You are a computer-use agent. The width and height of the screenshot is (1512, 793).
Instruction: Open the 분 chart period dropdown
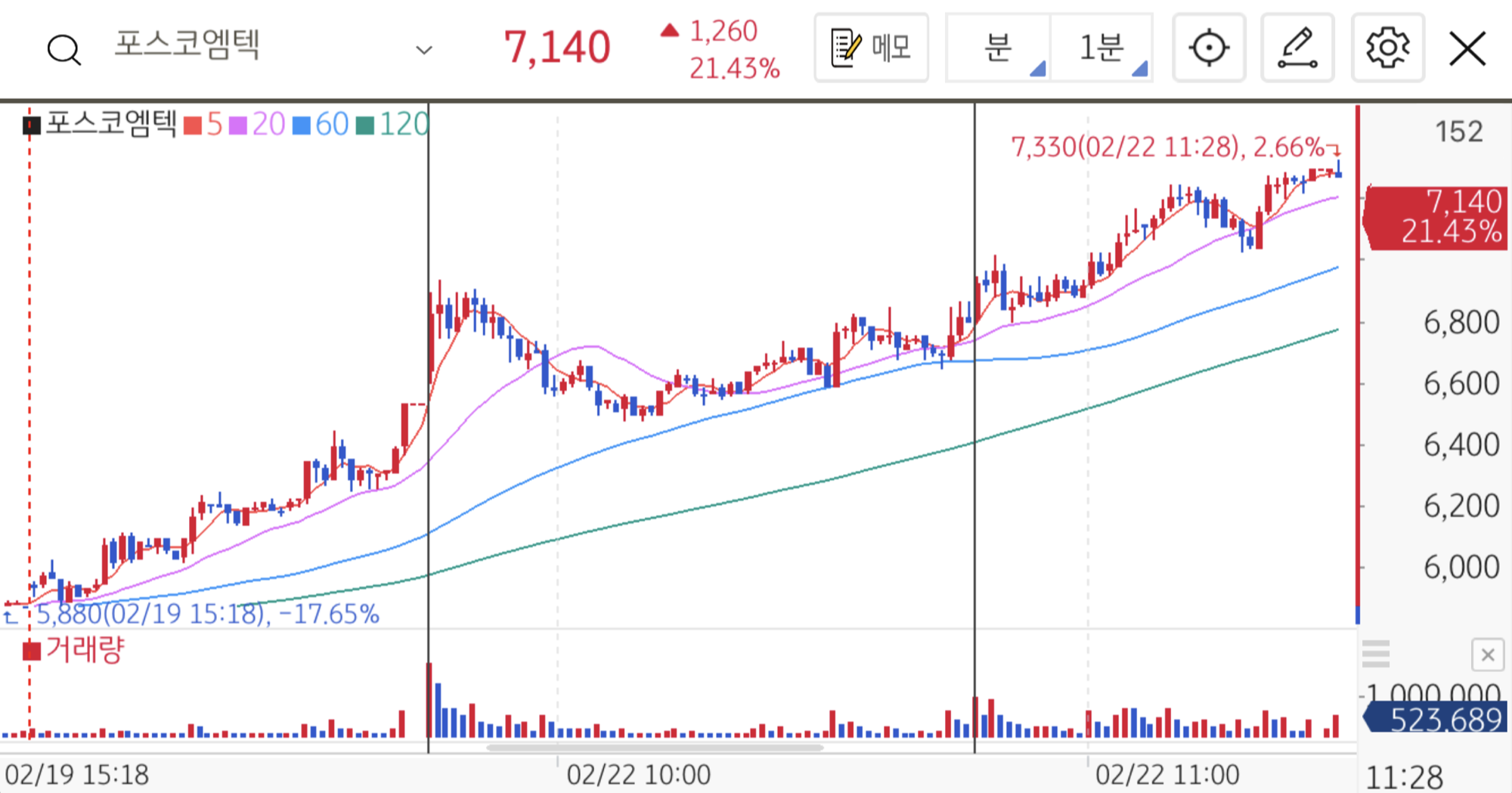coord(998,48)
